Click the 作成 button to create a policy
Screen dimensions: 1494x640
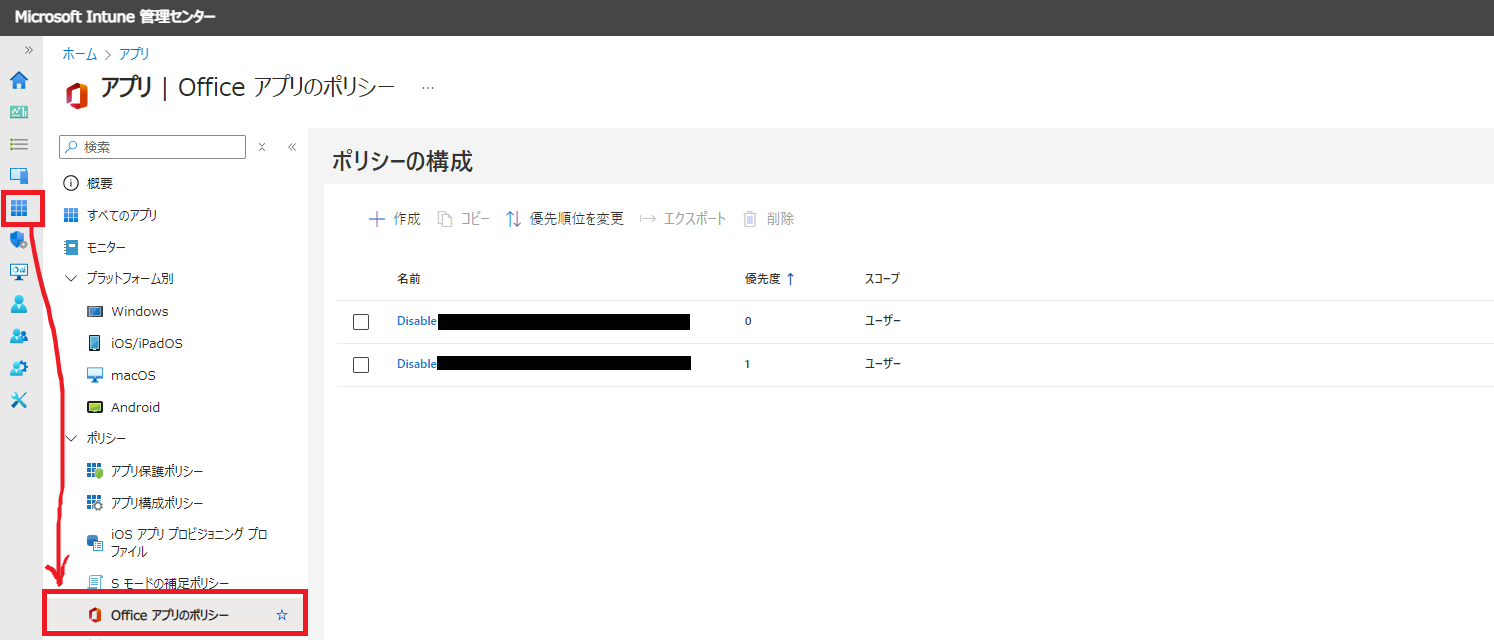pyautogui.click(x=394, y=218)
